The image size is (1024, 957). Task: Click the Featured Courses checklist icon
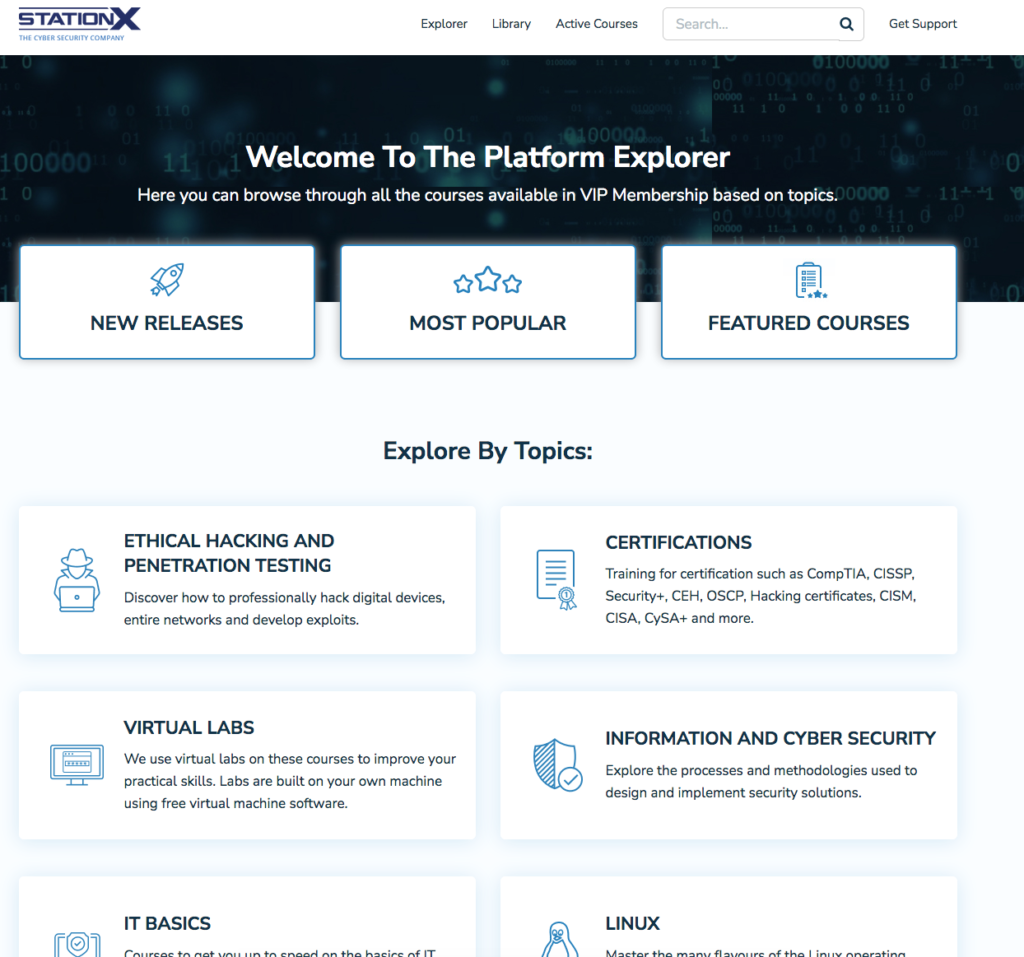pyautogui.click(x=809, y=281)
